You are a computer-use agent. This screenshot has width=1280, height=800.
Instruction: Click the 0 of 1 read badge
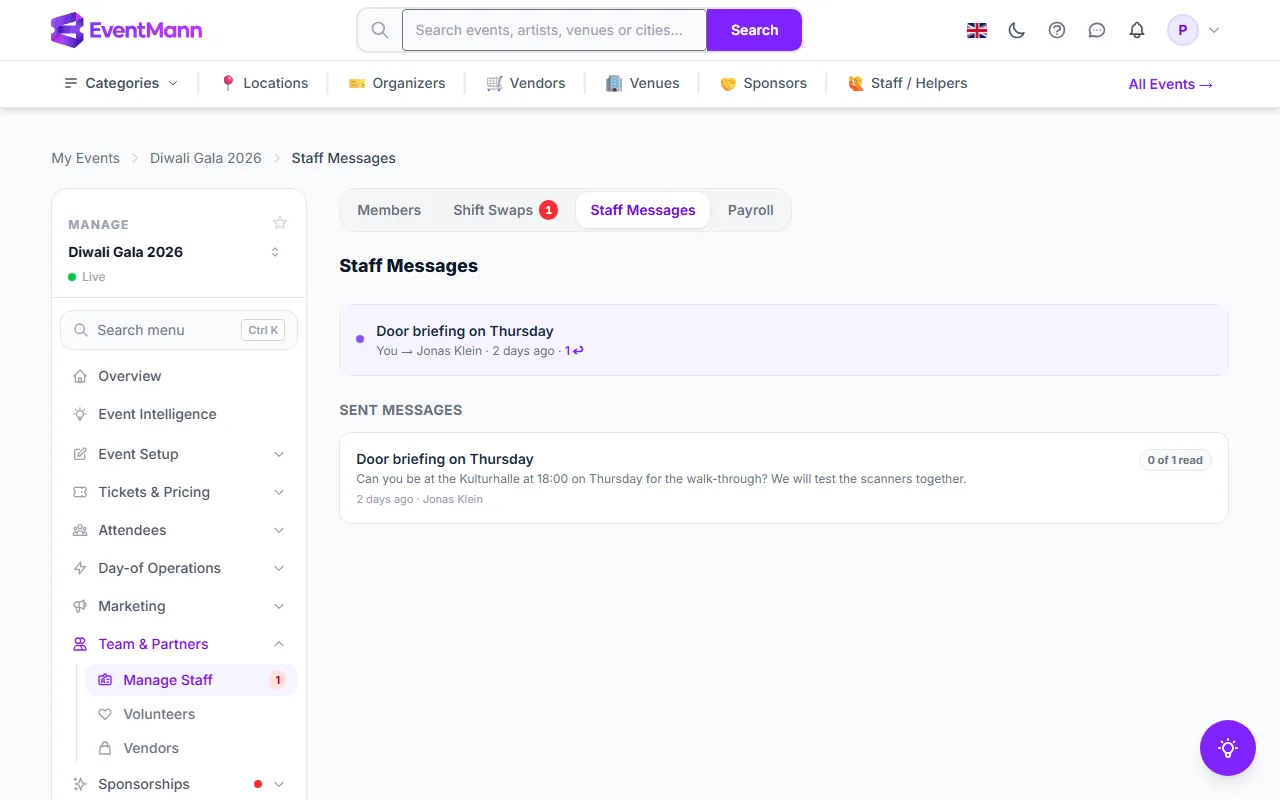tap(1175, 460)
